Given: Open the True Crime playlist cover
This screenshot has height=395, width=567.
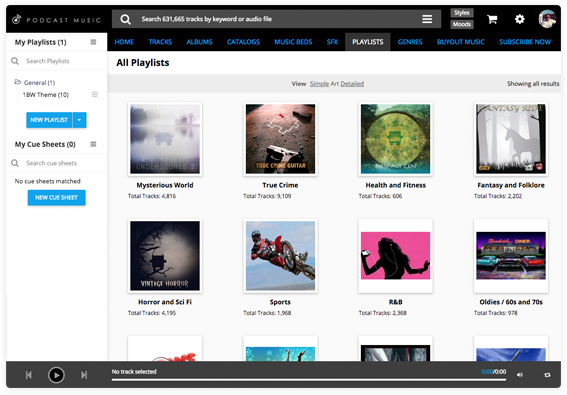Looking at the screenshot, I should (280, 139).
